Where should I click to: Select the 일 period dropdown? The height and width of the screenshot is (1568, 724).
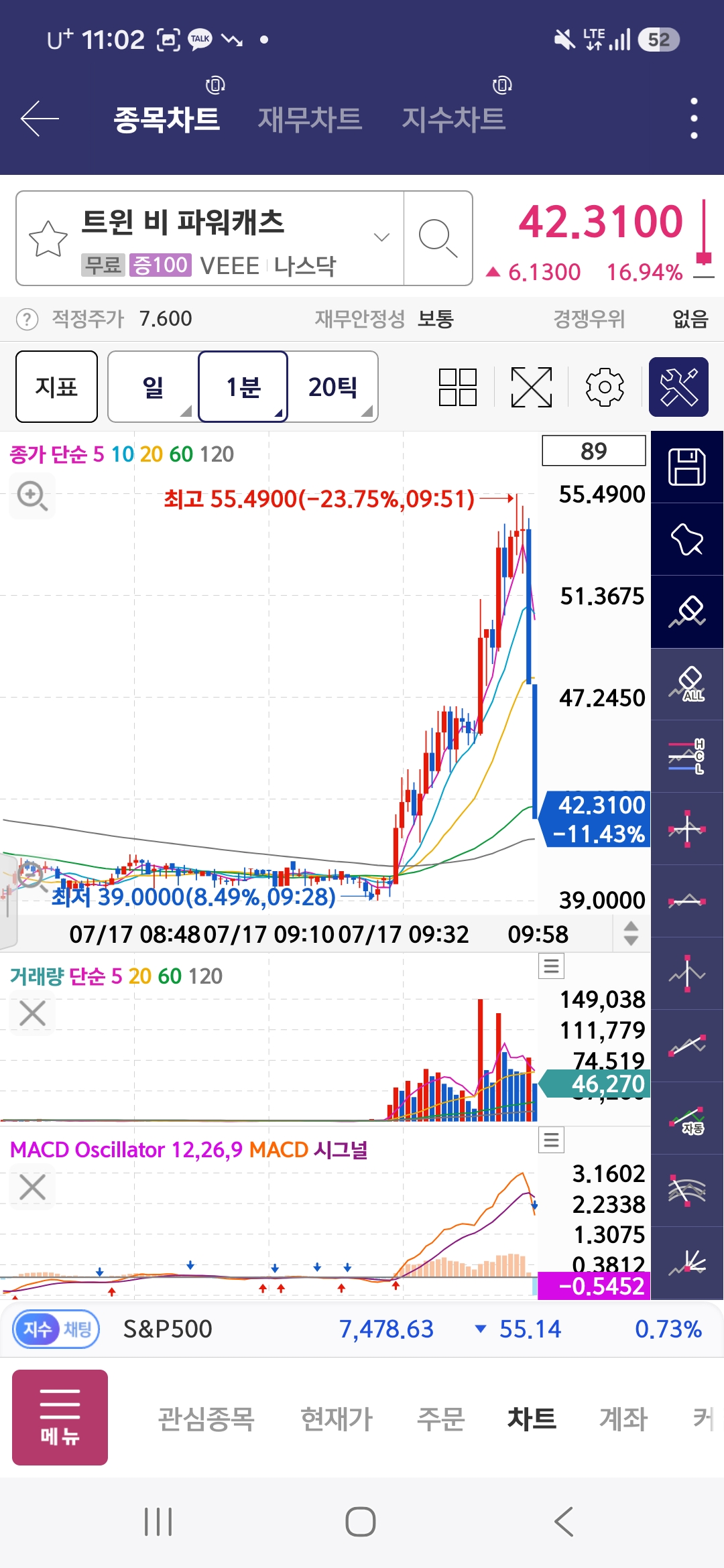(x=154, y=387)
